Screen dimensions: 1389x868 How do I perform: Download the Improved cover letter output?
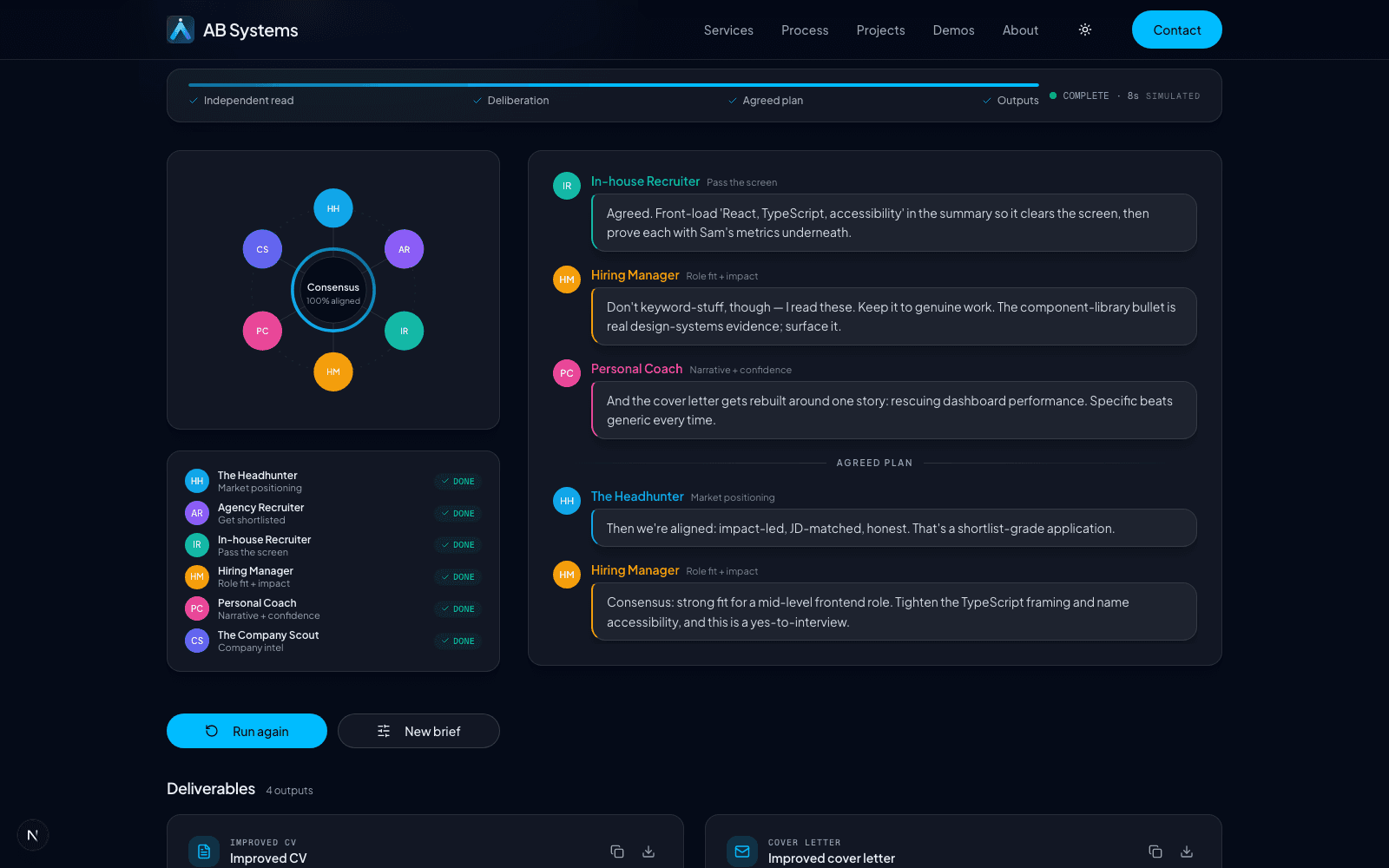(1187, 852)
